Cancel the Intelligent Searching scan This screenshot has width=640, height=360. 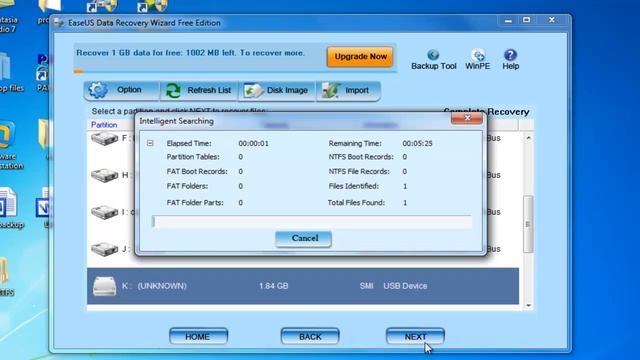[x=304, y=238]
